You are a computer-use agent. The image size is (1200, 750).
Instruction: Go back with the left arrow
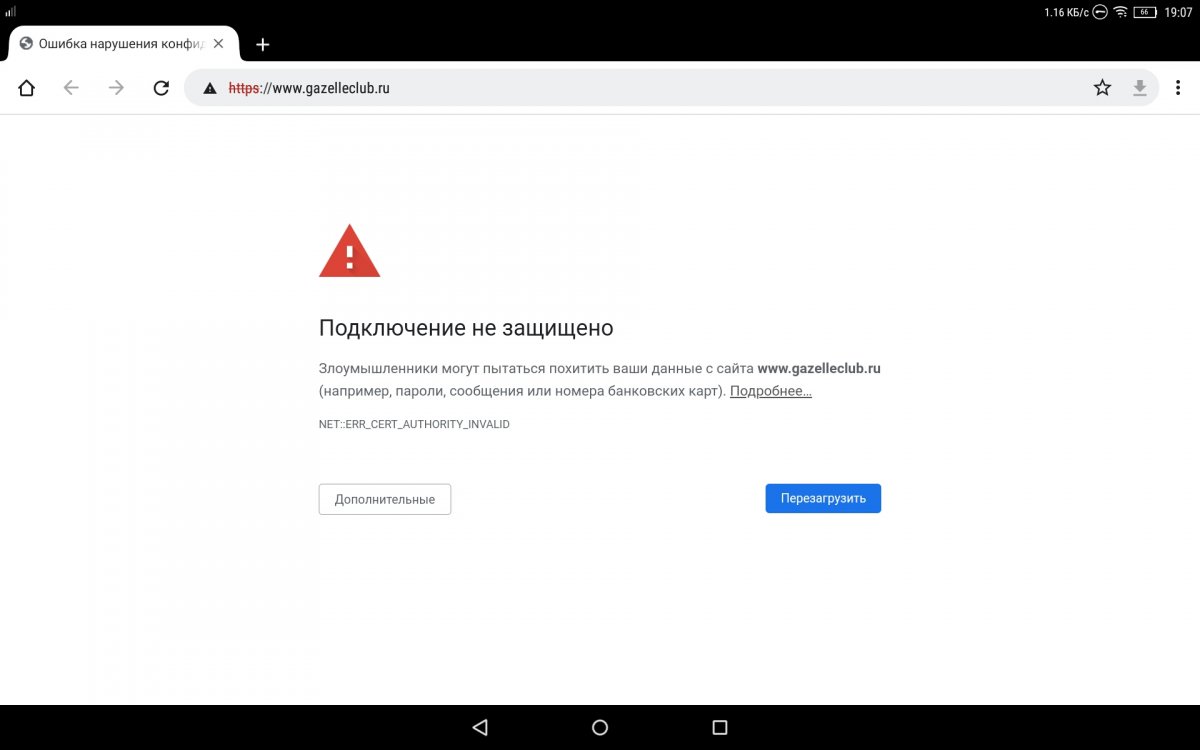point(71,88)
